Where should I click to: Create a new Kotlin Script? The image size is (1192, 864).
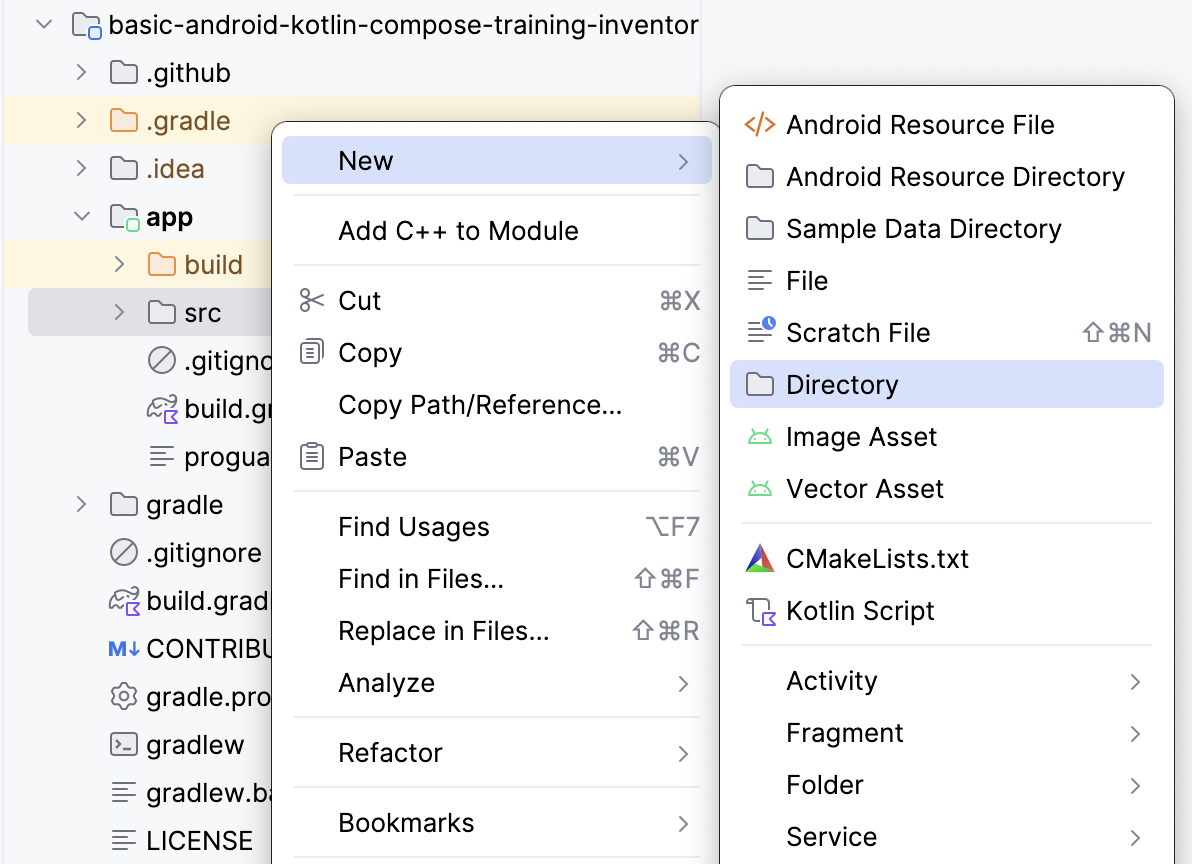(x=860, y=610)
